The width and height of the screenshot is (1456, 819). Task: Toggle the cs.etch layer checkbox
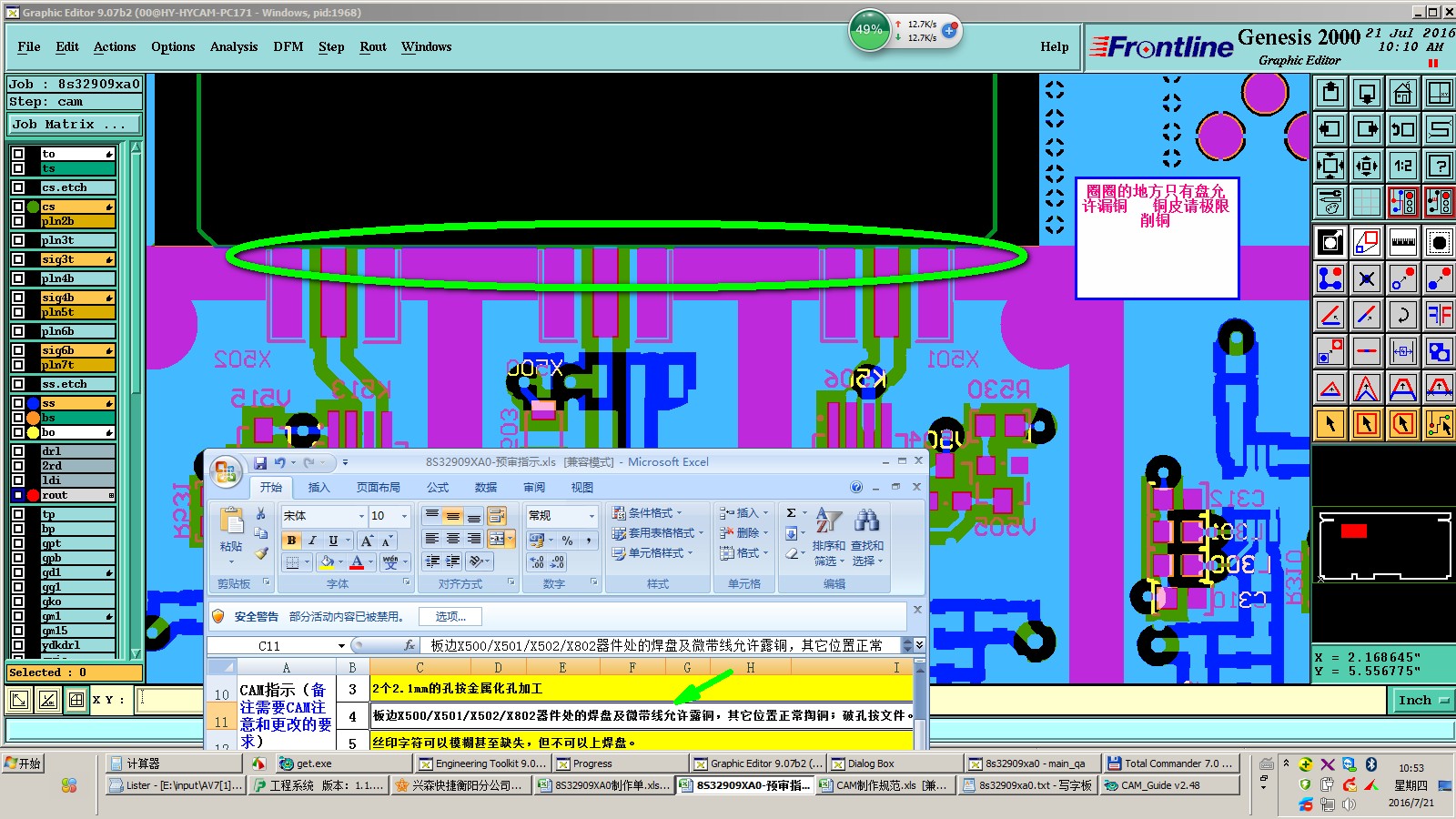[x=18, y=187]
